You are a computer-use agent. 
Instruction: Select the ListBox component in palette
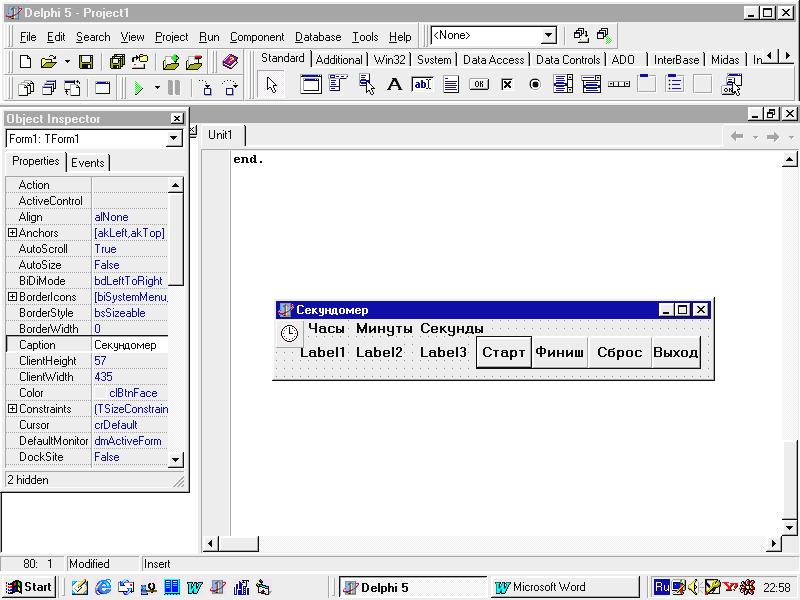pyautogui.click(x=563, y=84)
